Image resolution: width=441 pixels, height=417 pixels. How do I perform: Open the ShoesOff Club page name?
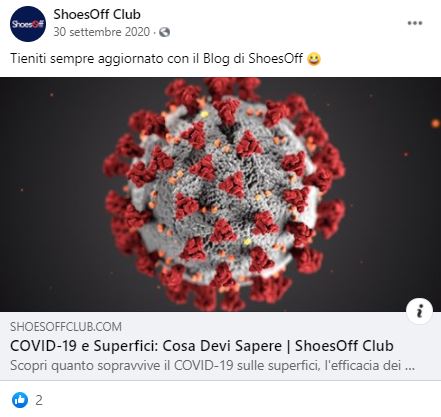point(97,14)
